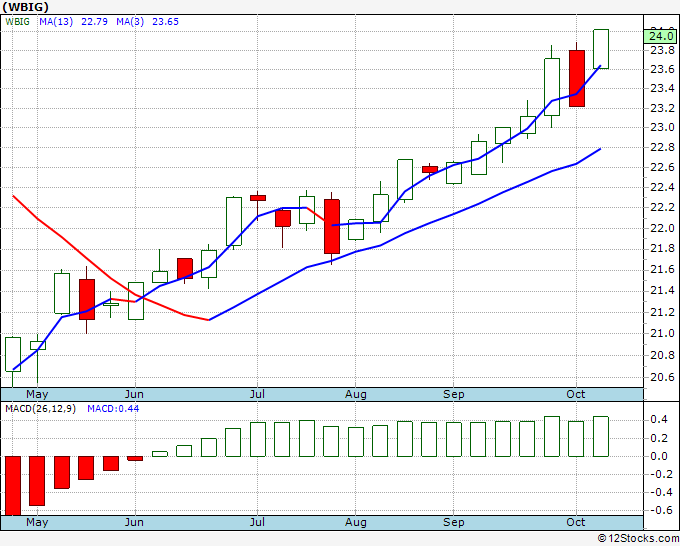
Task: Click Oct on the price chart time axis
Action: click(575, 394)
